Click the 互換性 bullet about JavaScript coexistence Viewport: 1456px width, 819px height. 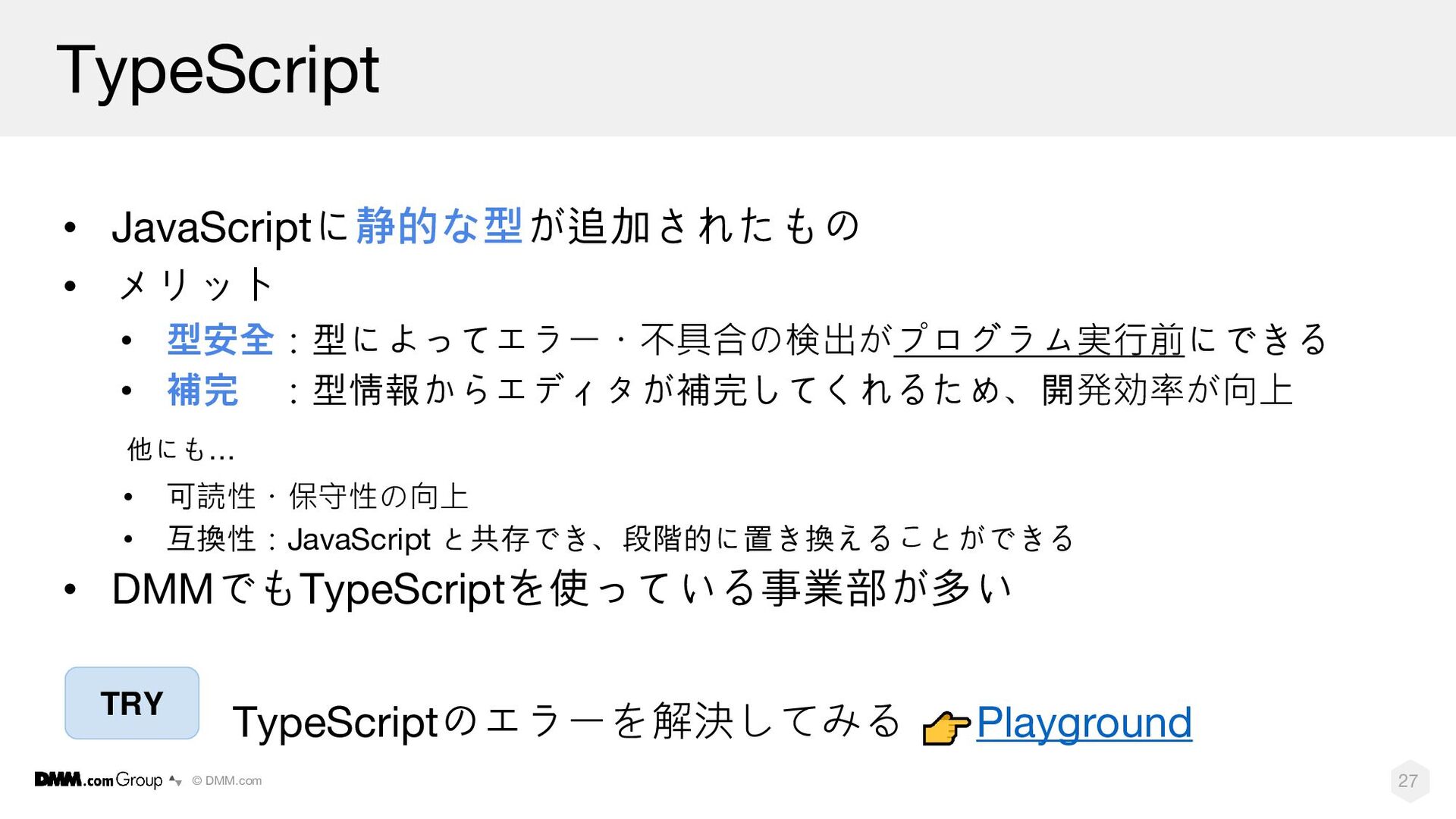point(620,539)
